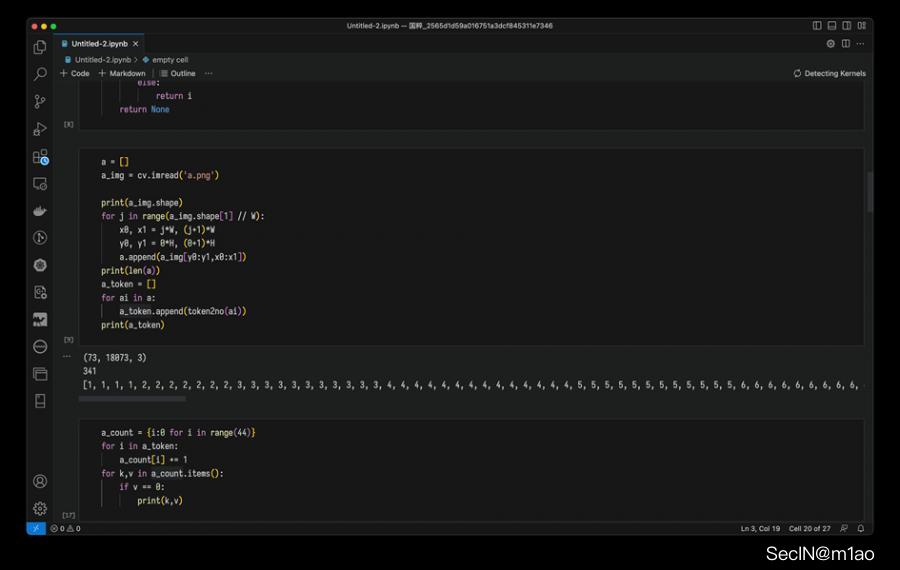Viewport: 900px width, 570px height.
Task: Open the Run and Debug view
Action: 40,129
